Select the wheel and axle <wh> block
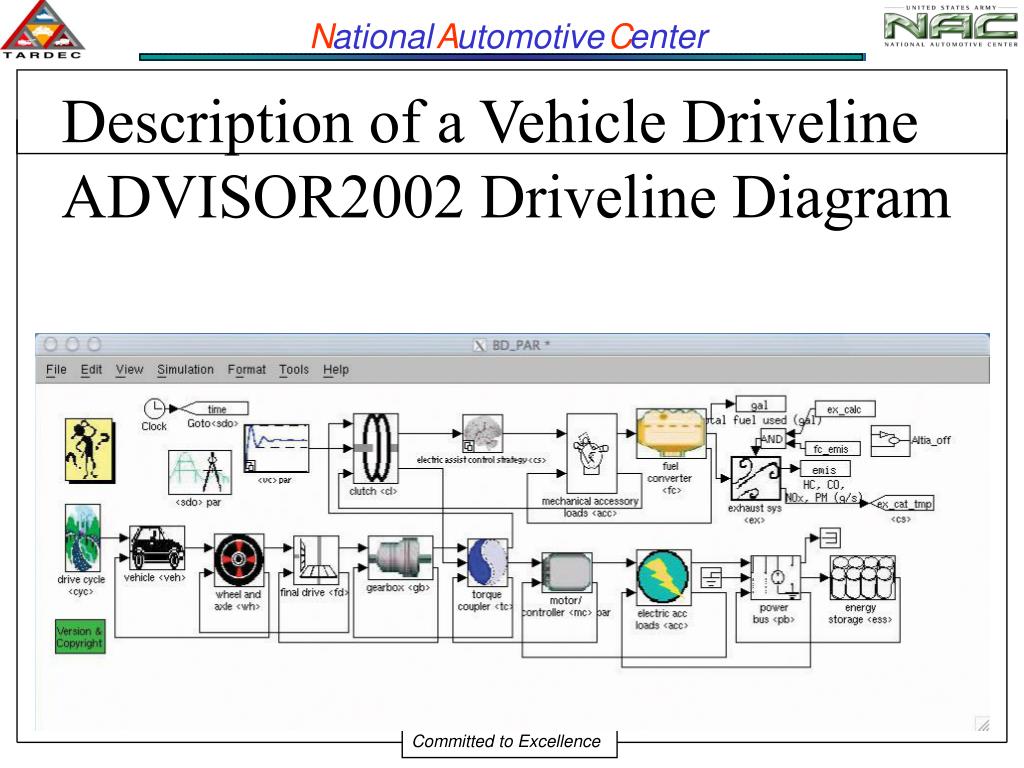This screenshot has width=1024, height=768. tap(239, 560)
